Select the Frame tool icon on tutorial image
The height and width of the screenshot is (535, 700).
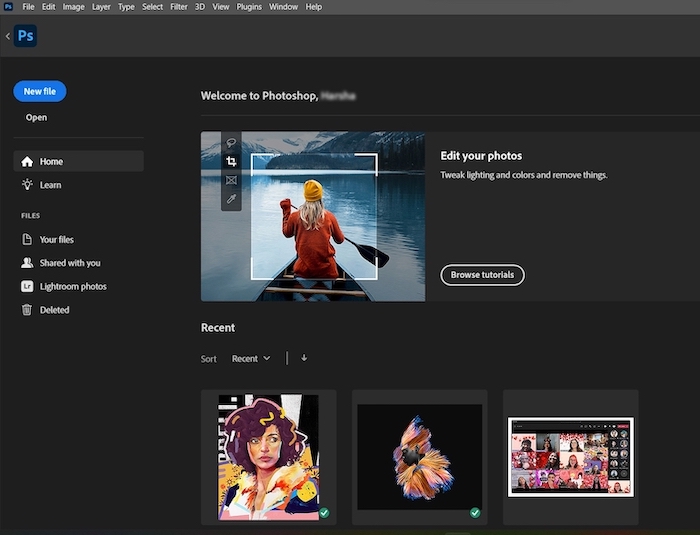click(231, 181)
